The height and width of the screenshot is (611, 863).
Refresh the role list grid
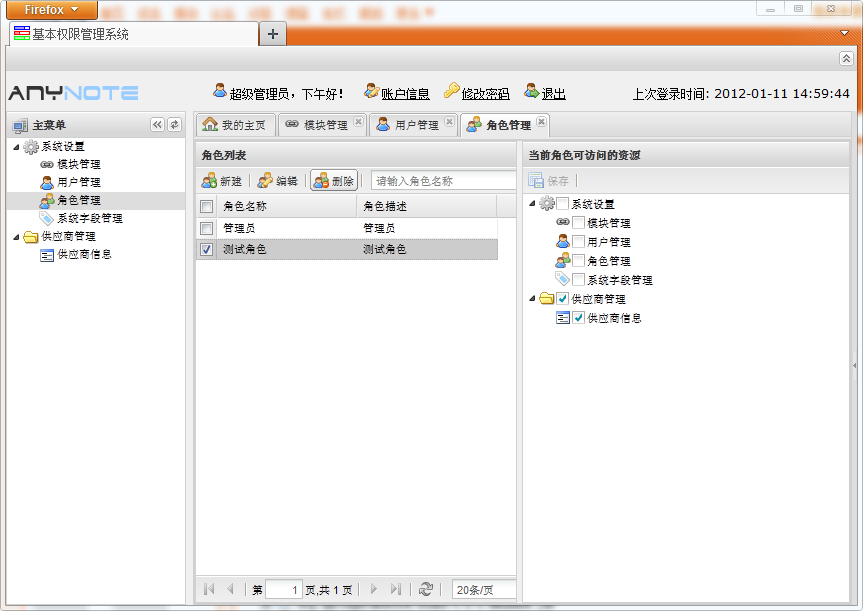pyautogui.click(x=425, y=589)
